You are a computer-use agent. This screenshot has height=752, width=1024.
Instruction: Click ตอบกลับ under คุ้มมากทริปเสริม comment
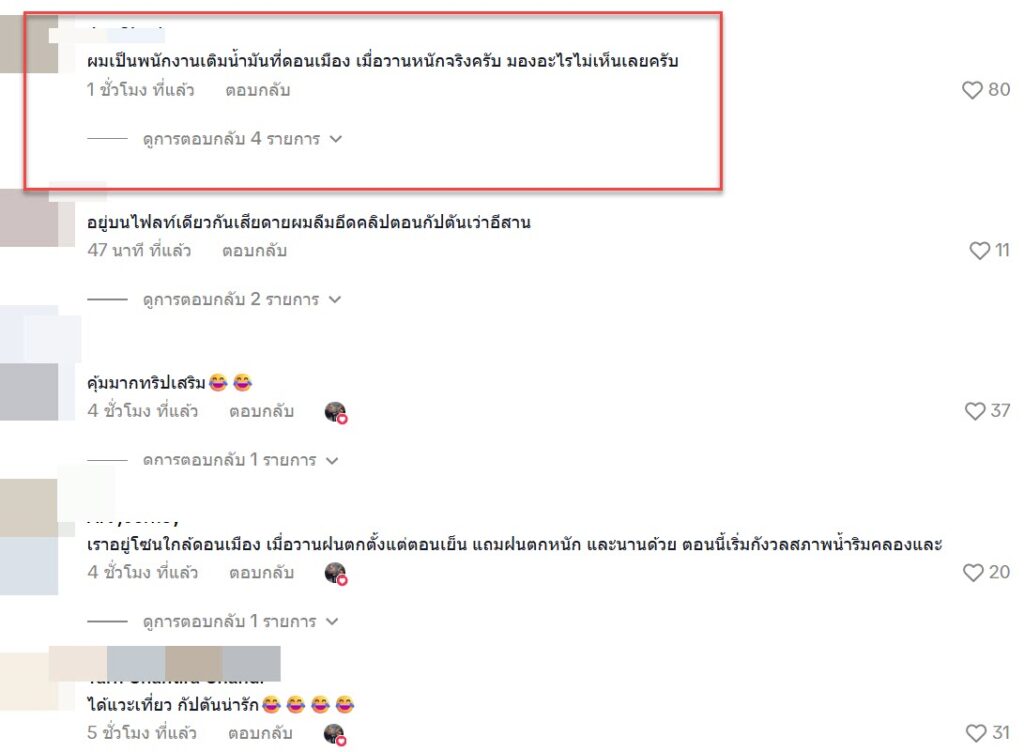point(261,411)
